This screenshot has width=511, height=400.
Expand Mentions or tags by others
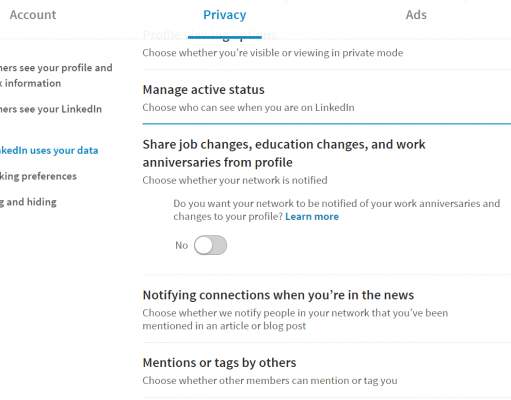coord(219,363)
